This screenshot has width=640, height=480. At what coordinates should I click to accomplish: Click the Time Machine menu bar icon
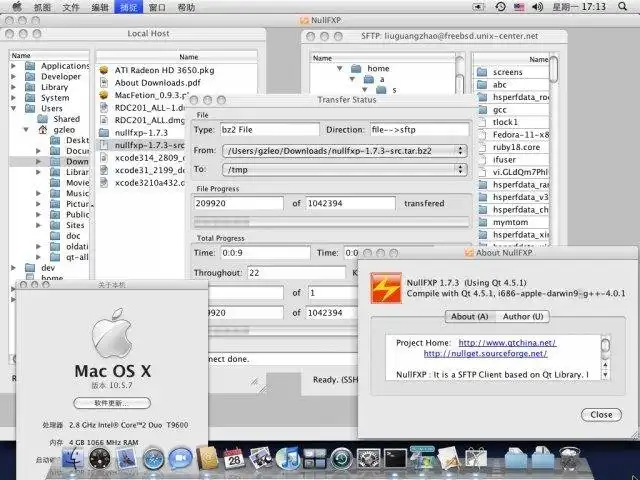point(500,7)
